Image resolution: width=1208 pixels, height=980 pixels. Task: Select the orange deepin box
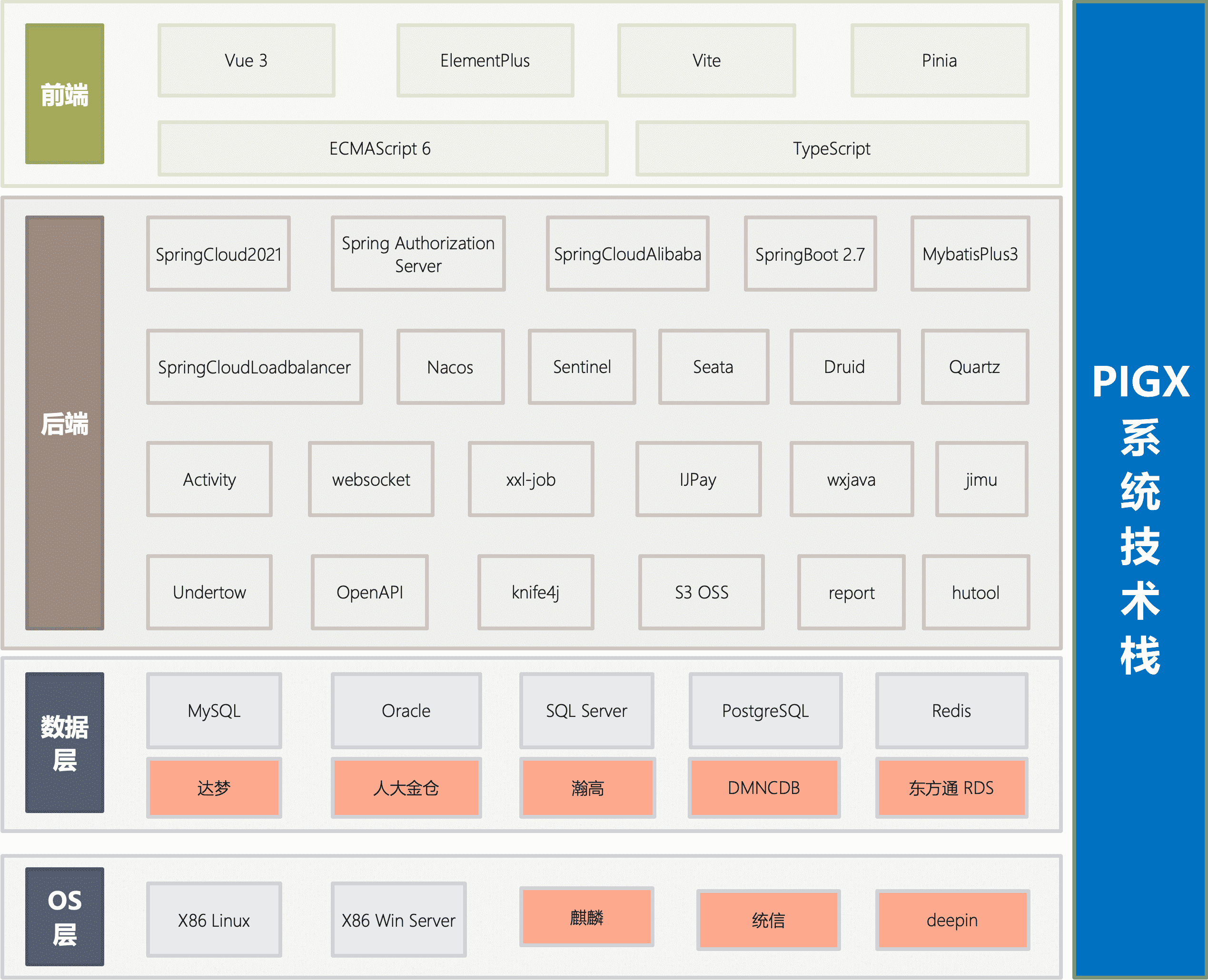[952, 920]
